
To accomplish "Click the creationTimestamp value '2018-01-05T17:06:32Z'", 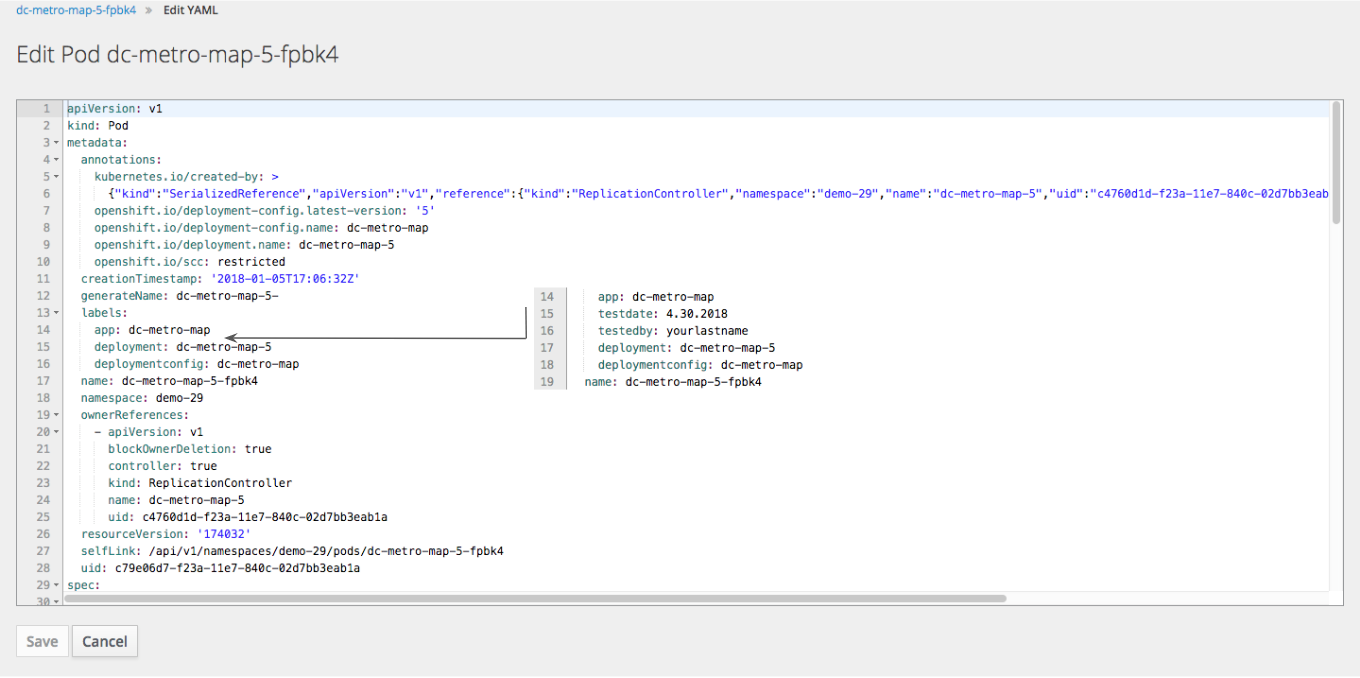I will (x=284, y=279).
